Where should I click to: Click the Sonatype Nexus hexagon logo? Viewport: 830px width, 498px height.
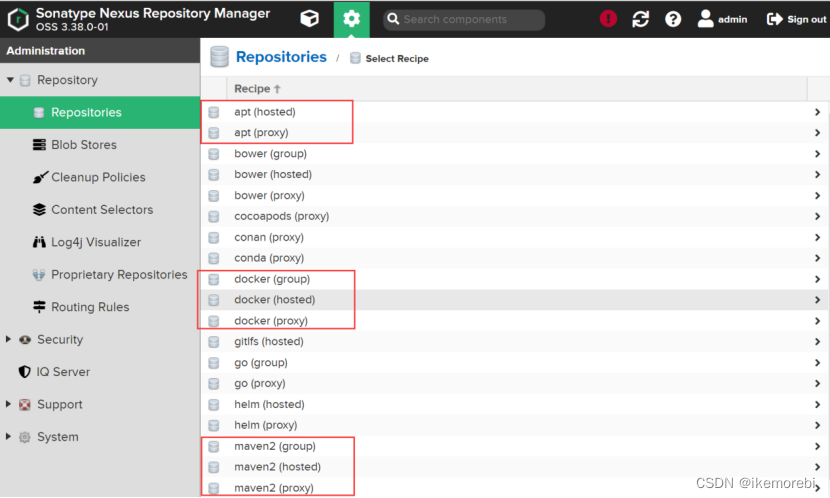pos(18,19)
